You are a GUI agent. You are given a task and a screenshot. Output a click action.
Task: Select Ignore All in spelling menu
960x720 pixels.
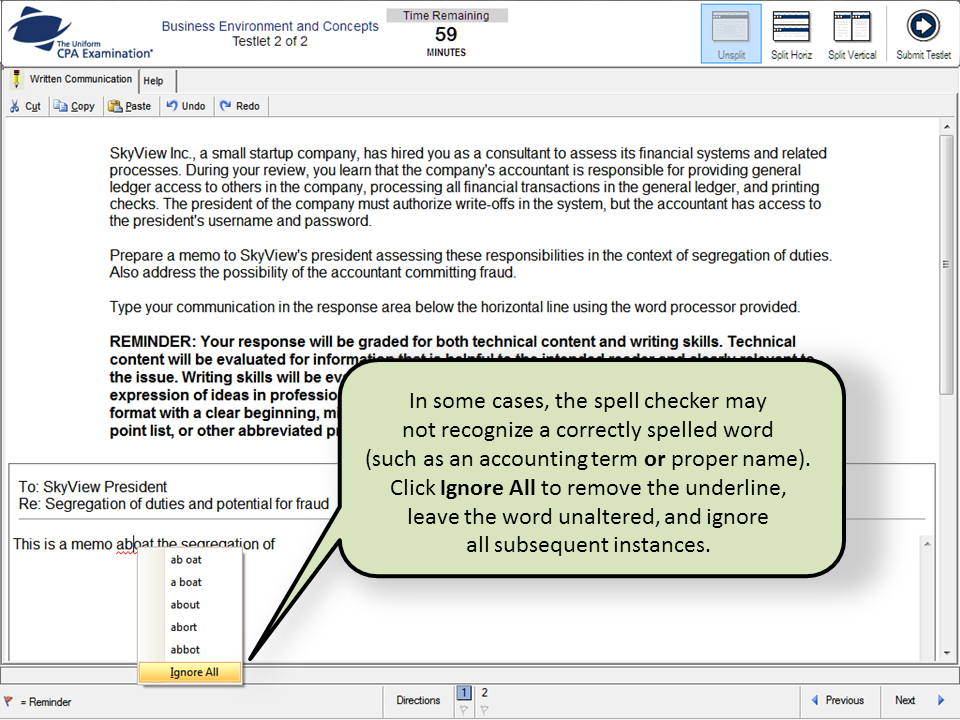pos(194,672)
